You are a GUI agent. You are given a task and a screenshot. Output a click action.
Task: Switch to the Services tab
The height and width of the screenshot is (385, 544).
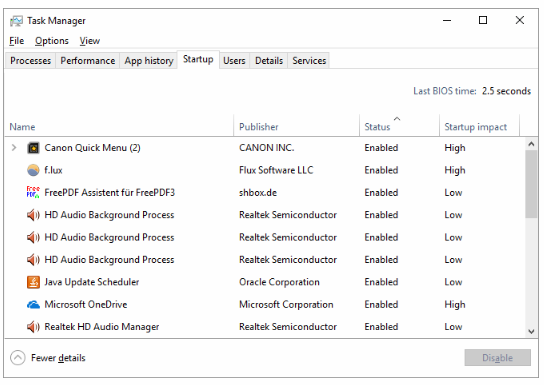[x=309, y=61]
